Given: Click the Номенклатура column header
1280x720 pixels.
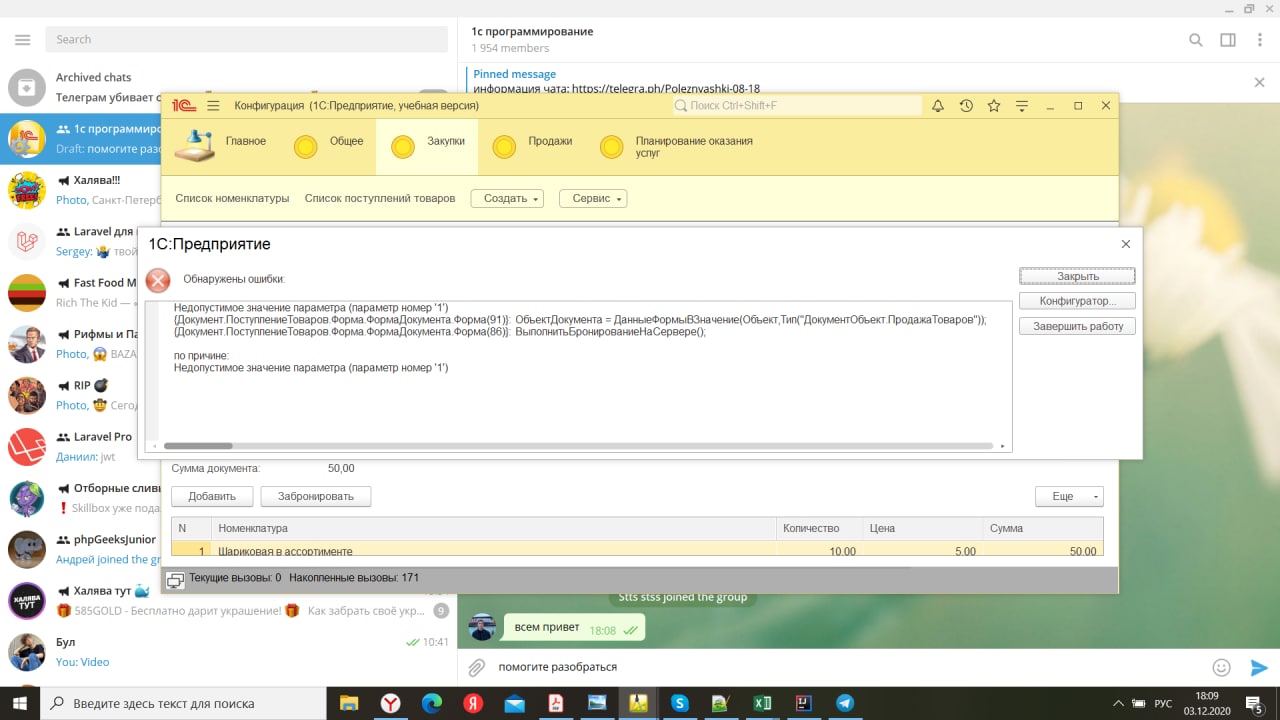Looking at the screenshot, I should (494, 528).
